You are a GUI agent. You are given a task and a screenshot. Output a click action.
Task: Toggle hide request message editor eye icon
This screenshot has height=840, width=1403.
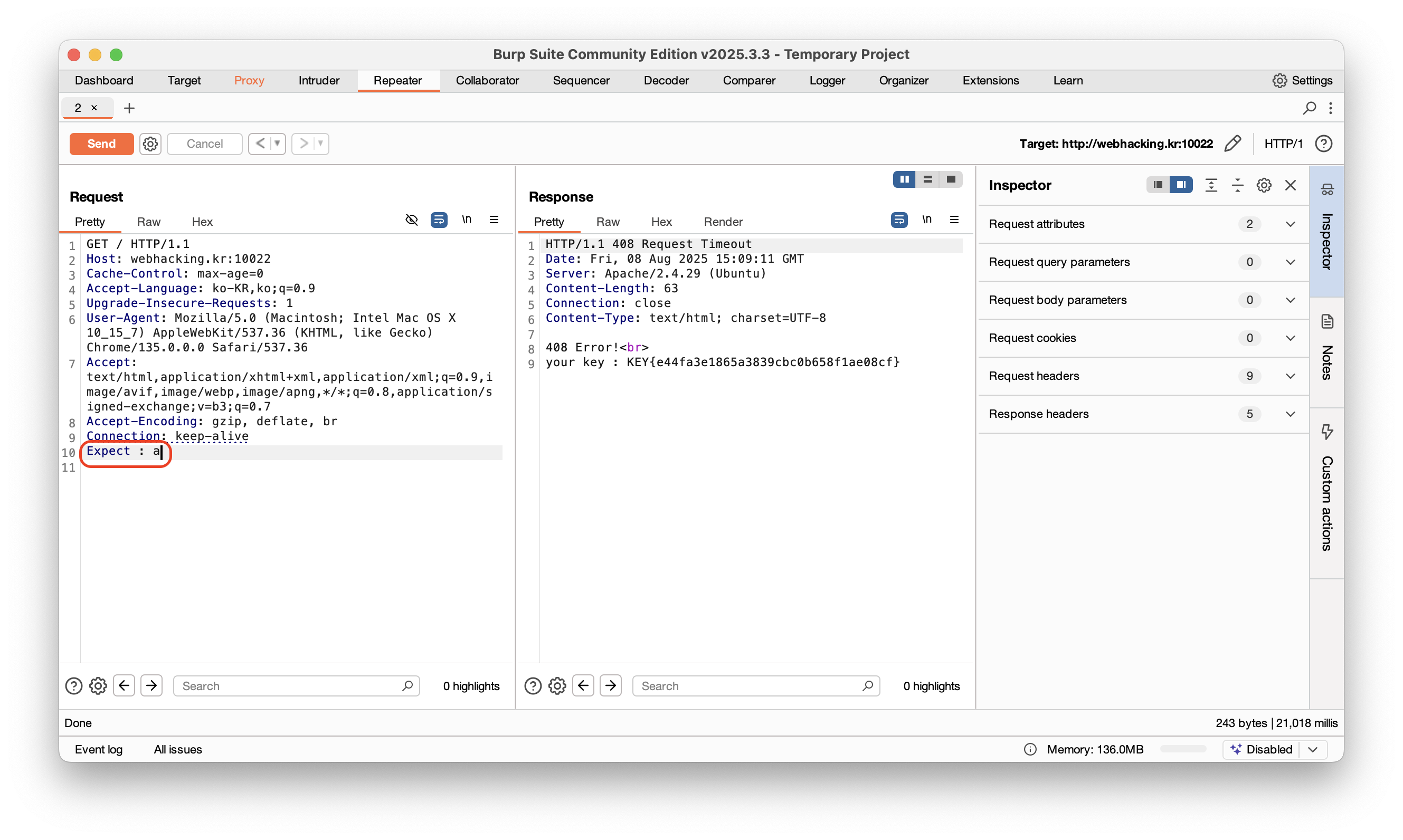412,219
